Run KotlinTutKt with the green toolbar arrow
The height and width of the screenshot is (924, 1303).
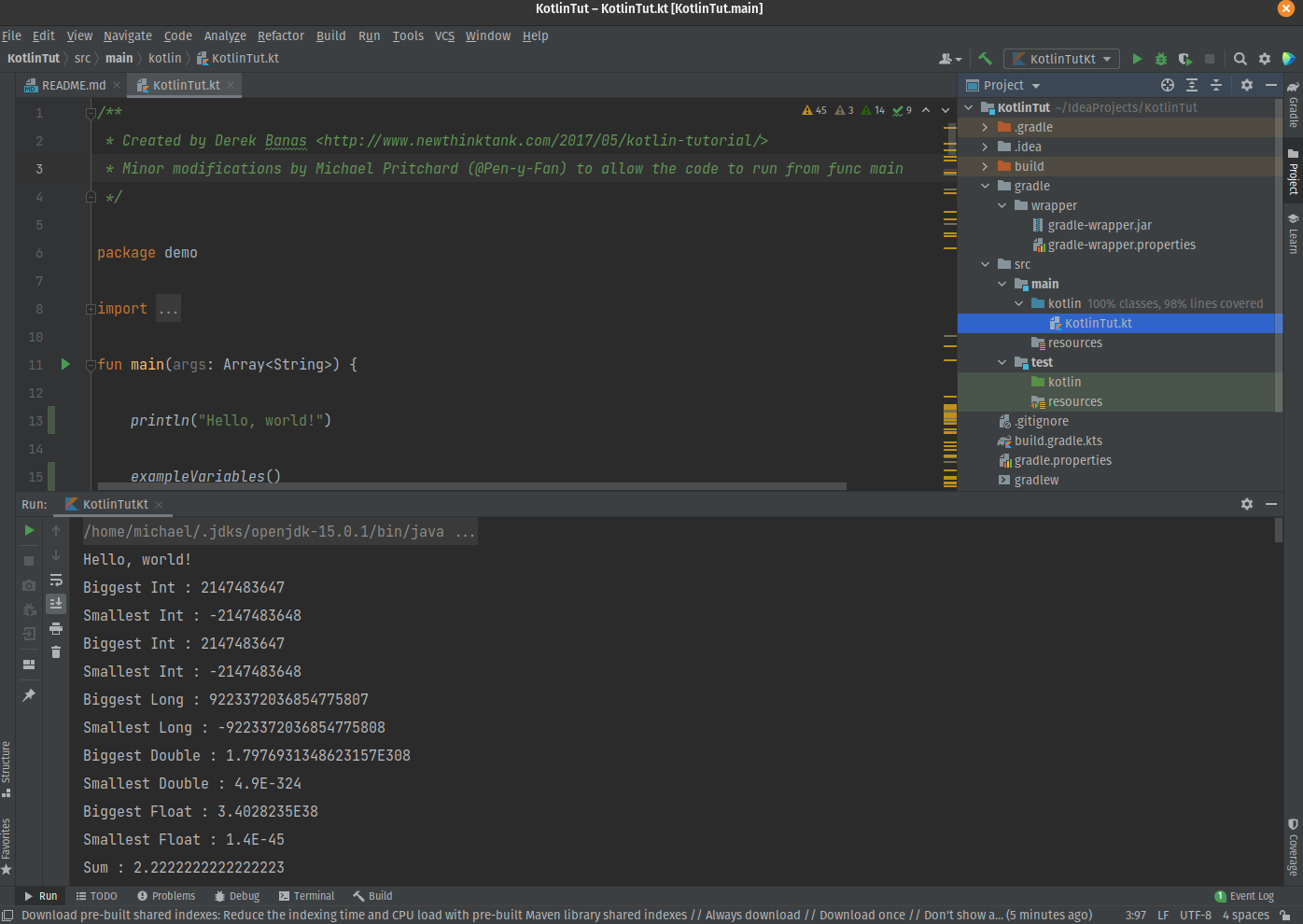1137,58
